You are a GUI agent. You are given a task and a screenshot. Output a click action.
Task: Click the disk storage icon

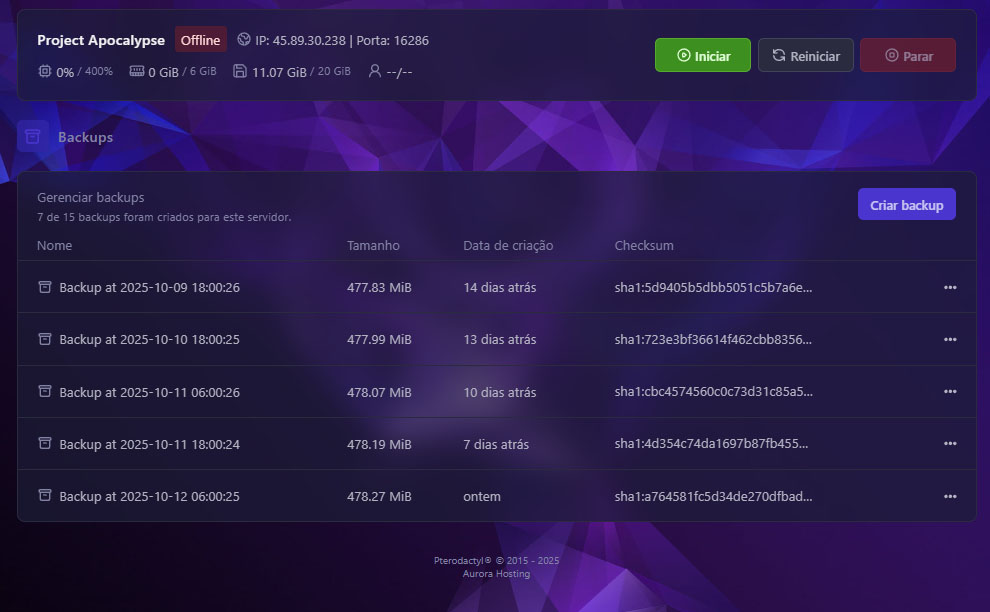[x=240, y=72]
